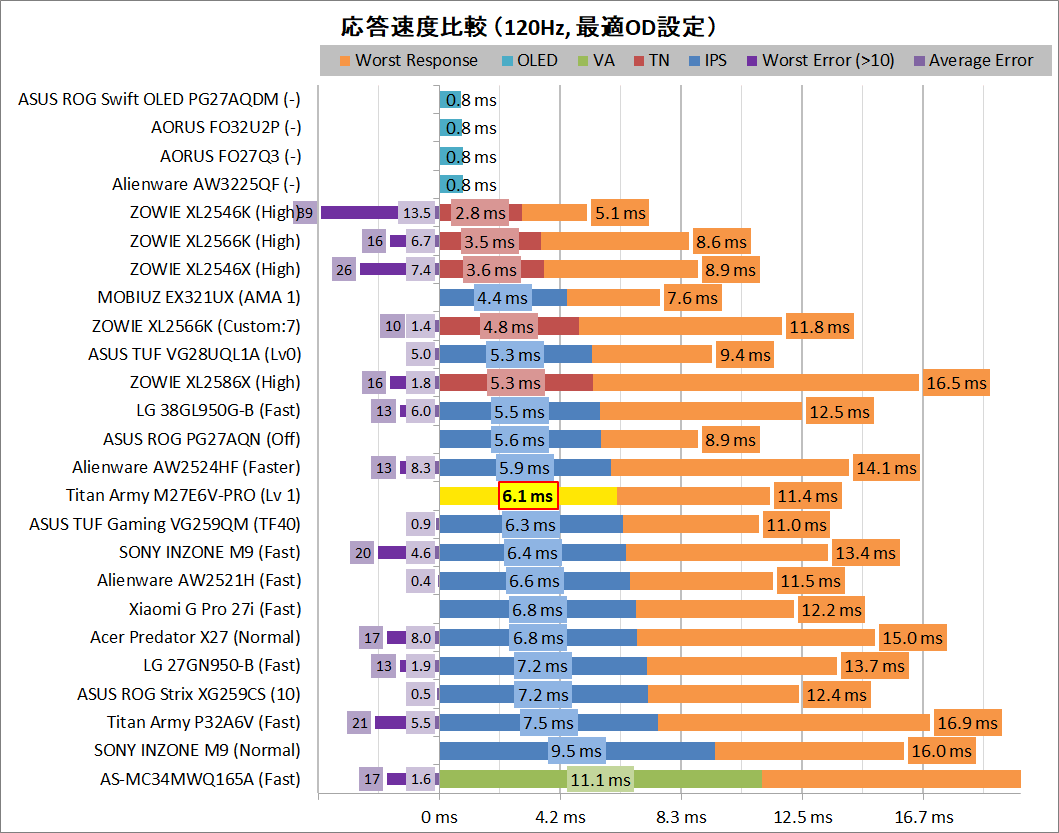Click the 5.1 ms worst response value
This screenshot has width=1059, height=833.
pos(620,213)
